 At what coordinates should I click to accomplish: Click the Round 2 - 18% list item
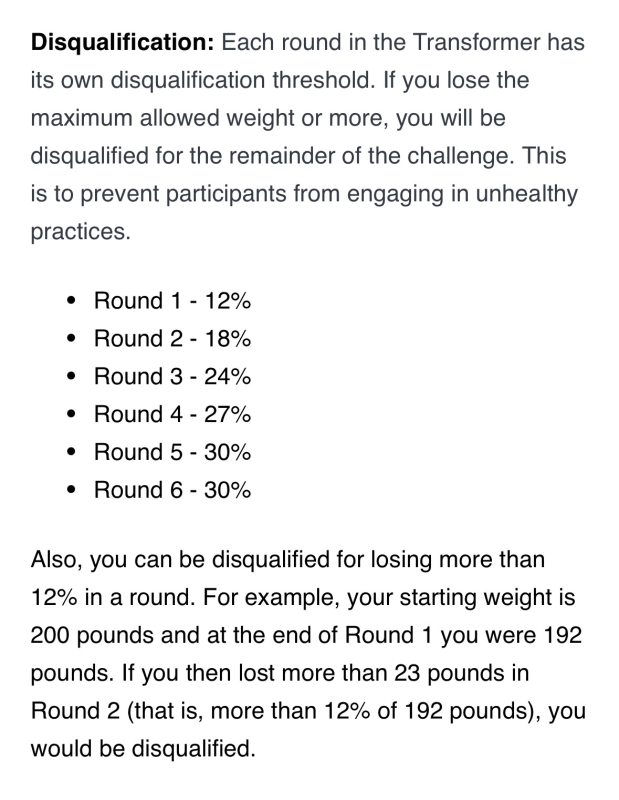[x=171, y=339]
